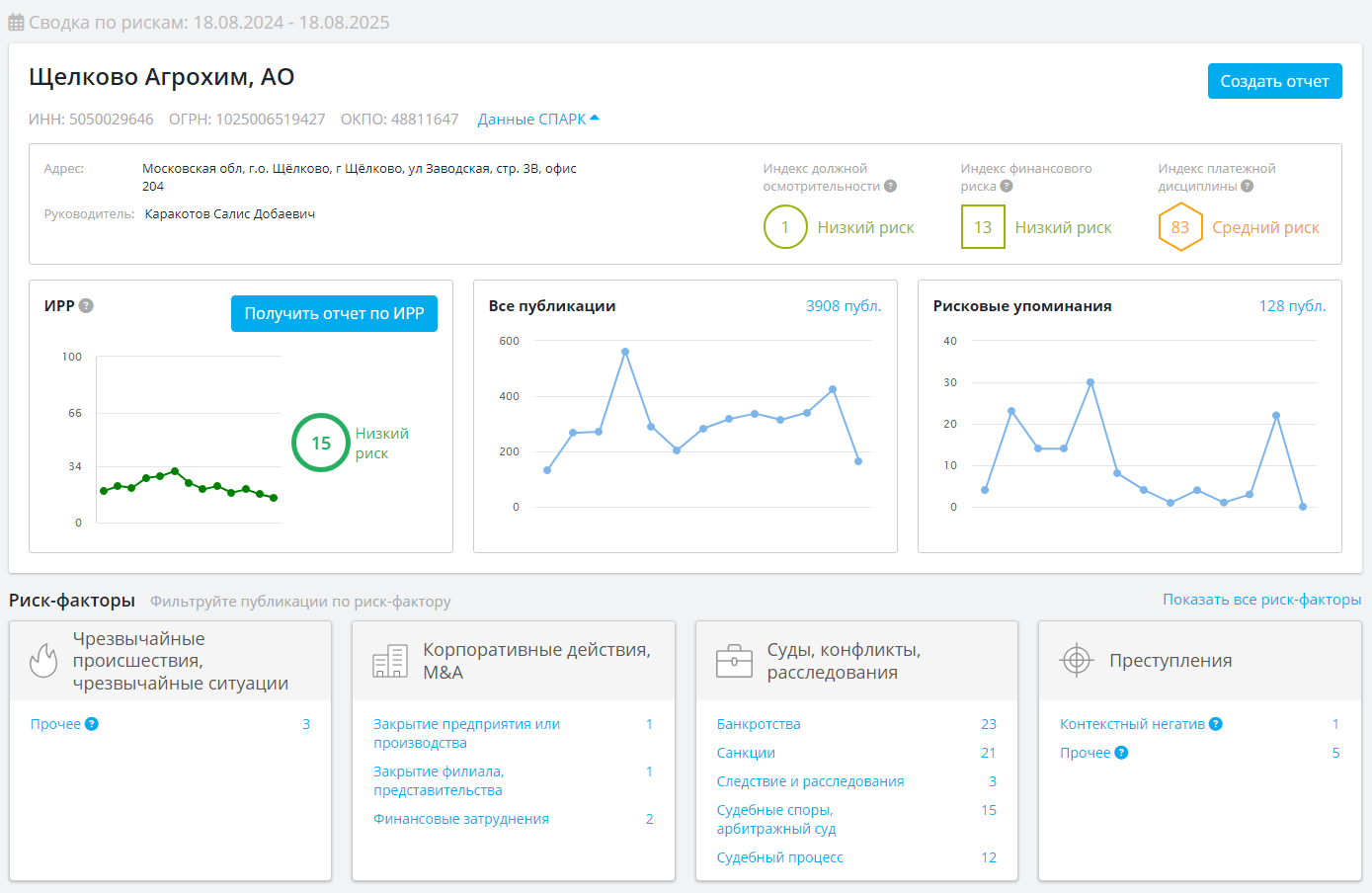Filter by Санкции risk factor

746,753
